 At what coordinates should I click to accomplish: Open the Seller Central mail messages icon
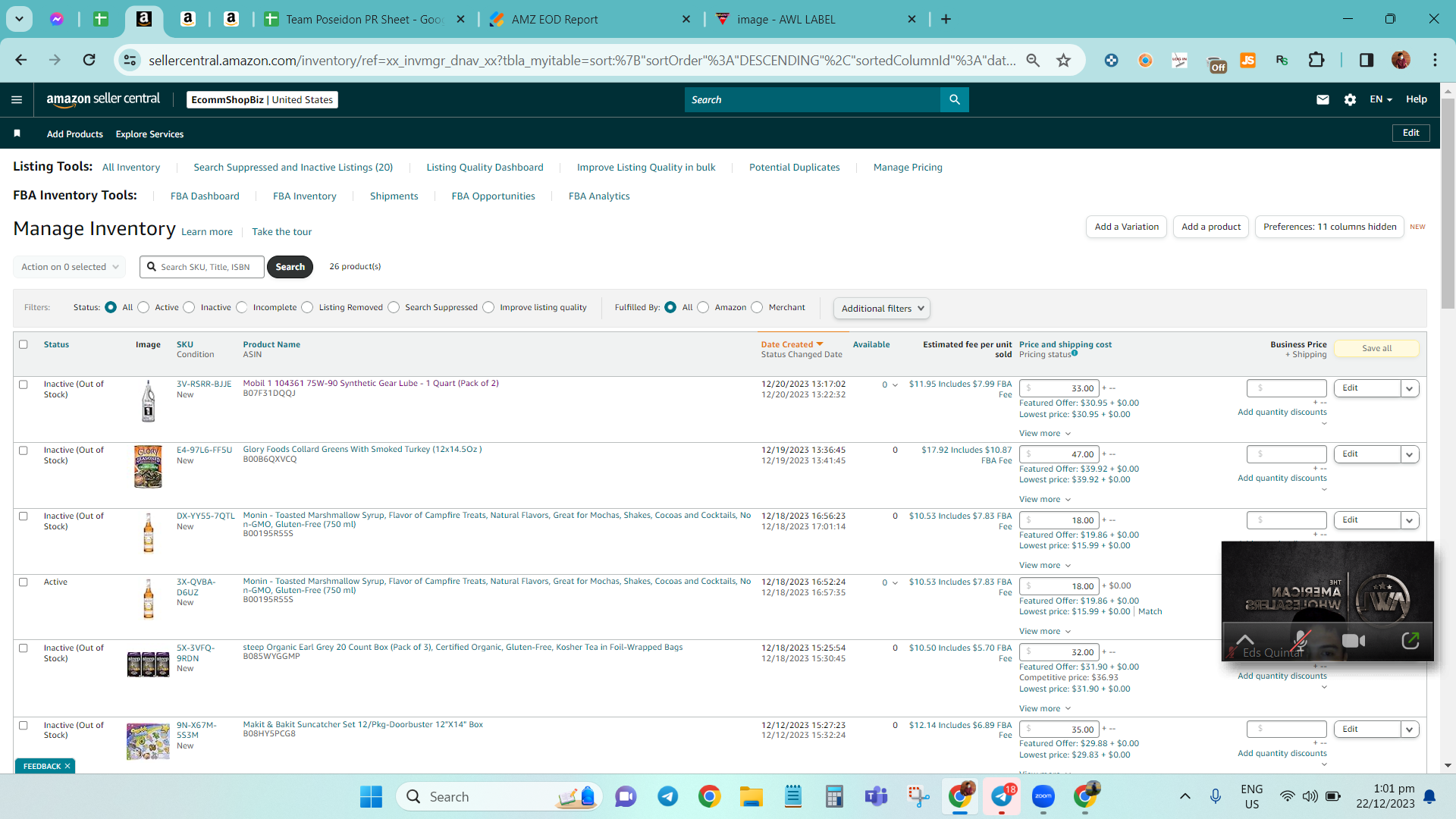(x=1323, y=99)
